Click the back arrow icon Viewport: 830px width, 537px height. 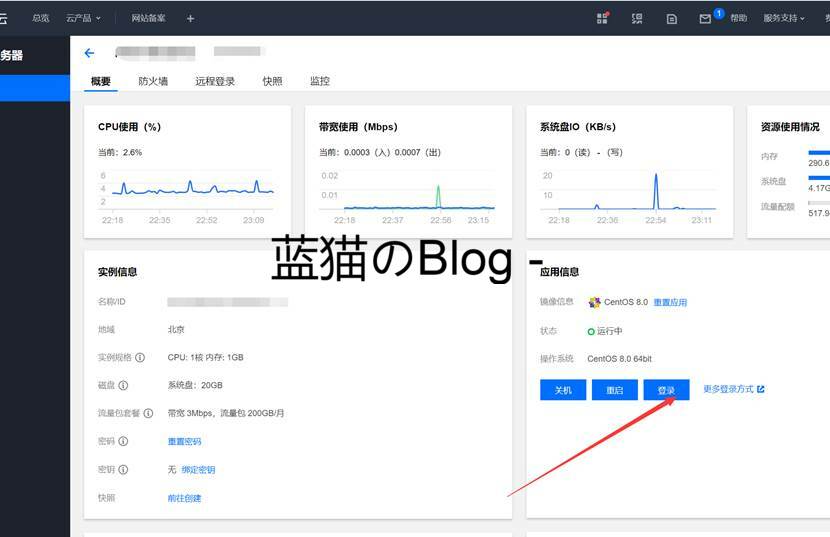click(x=89, y=53)
